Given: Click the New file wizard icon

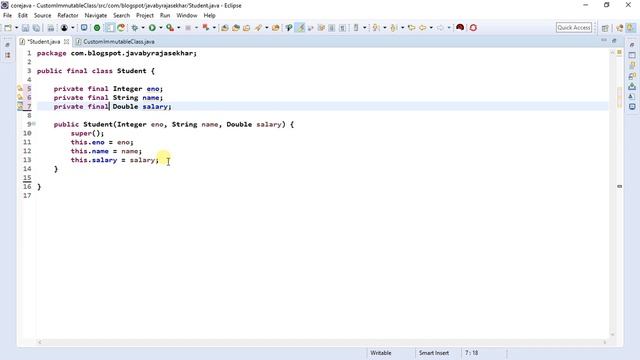Looking at the screenshot, I should click(x=8, y=28).
